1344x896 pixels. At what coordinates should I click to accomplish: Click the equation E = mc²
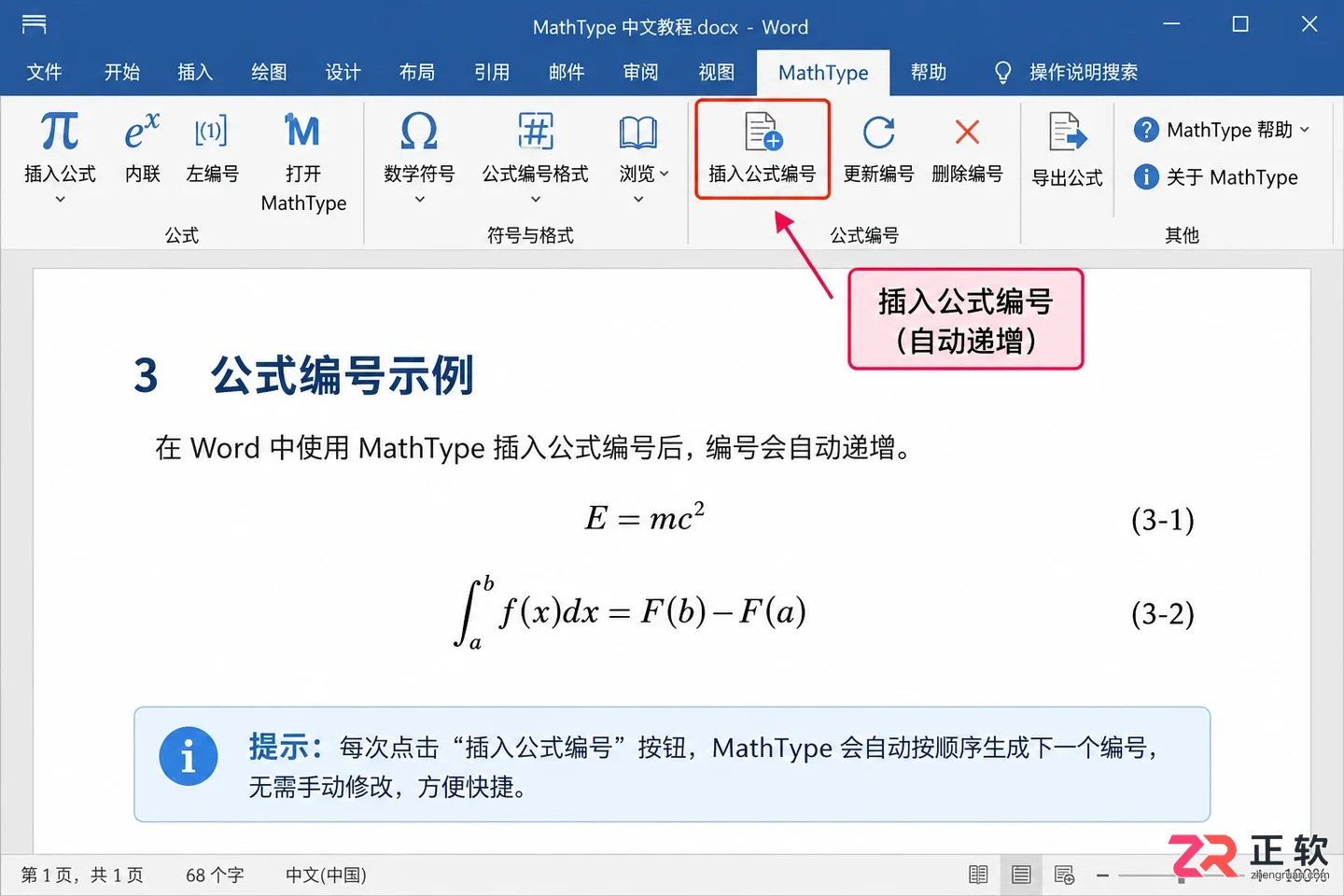tap(645, 516)
